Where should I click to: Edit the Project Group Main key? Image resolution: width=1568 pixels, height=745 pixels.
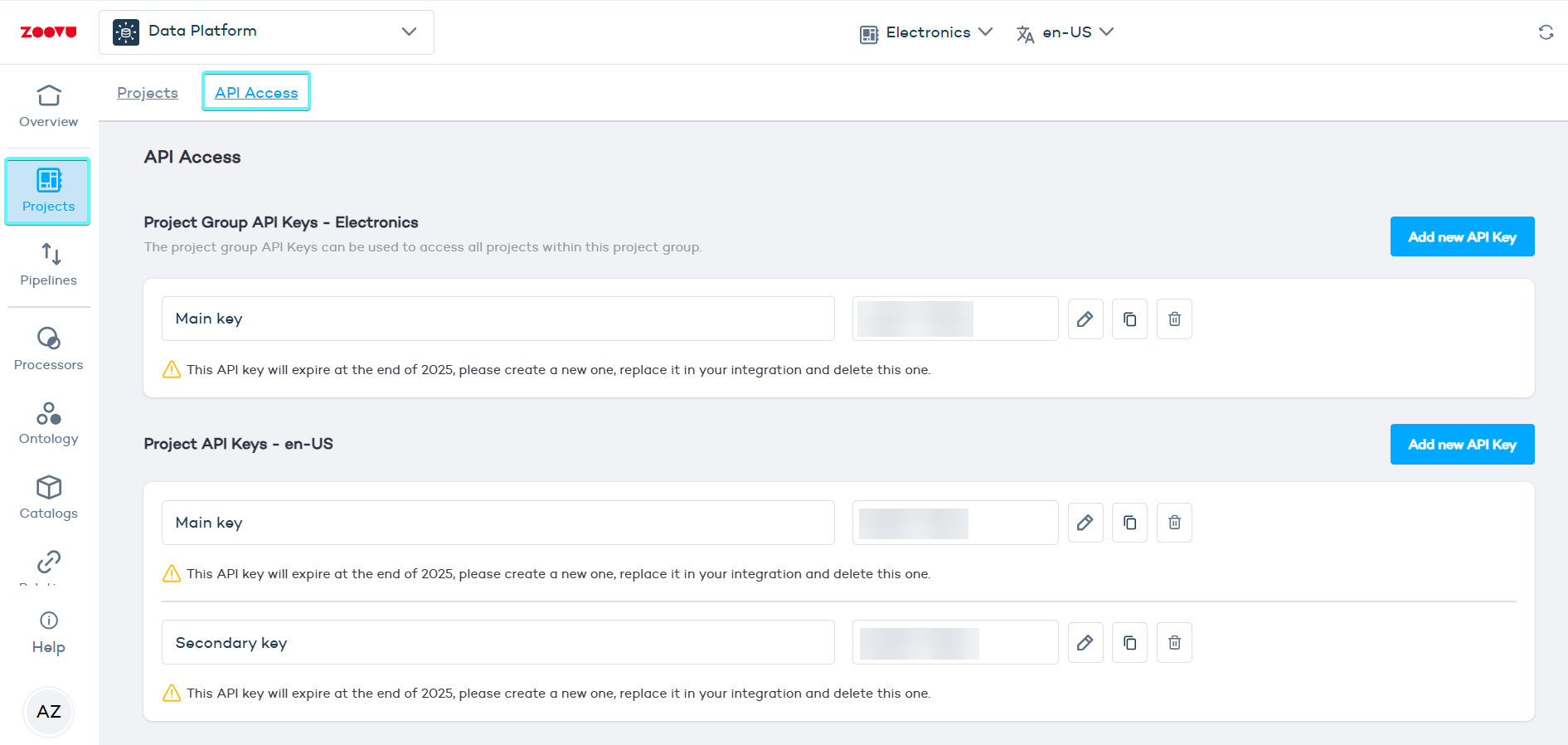click(x=1085, y=319)
